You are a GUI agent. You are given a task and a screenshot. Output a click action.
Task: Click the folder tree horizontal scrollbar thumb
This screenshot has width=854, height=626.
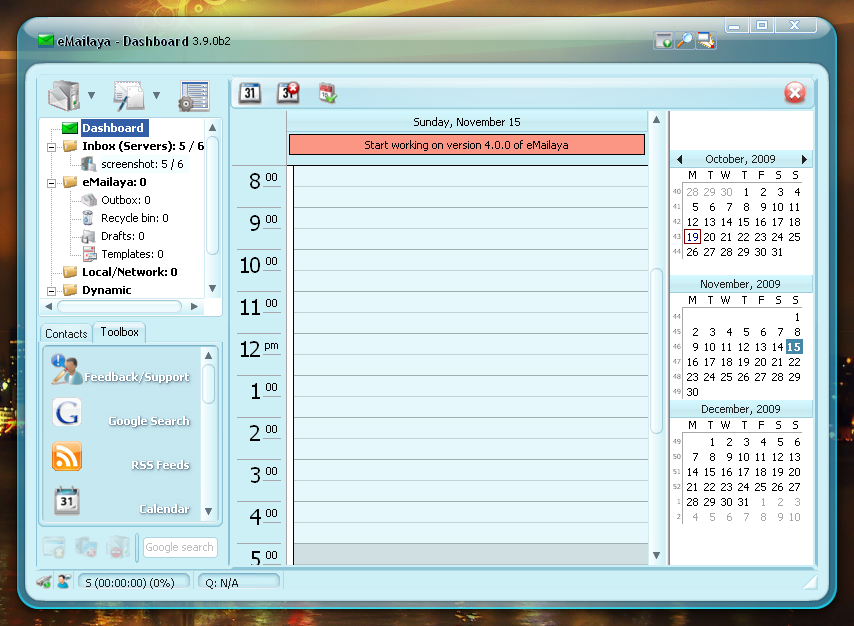point(120,307)
